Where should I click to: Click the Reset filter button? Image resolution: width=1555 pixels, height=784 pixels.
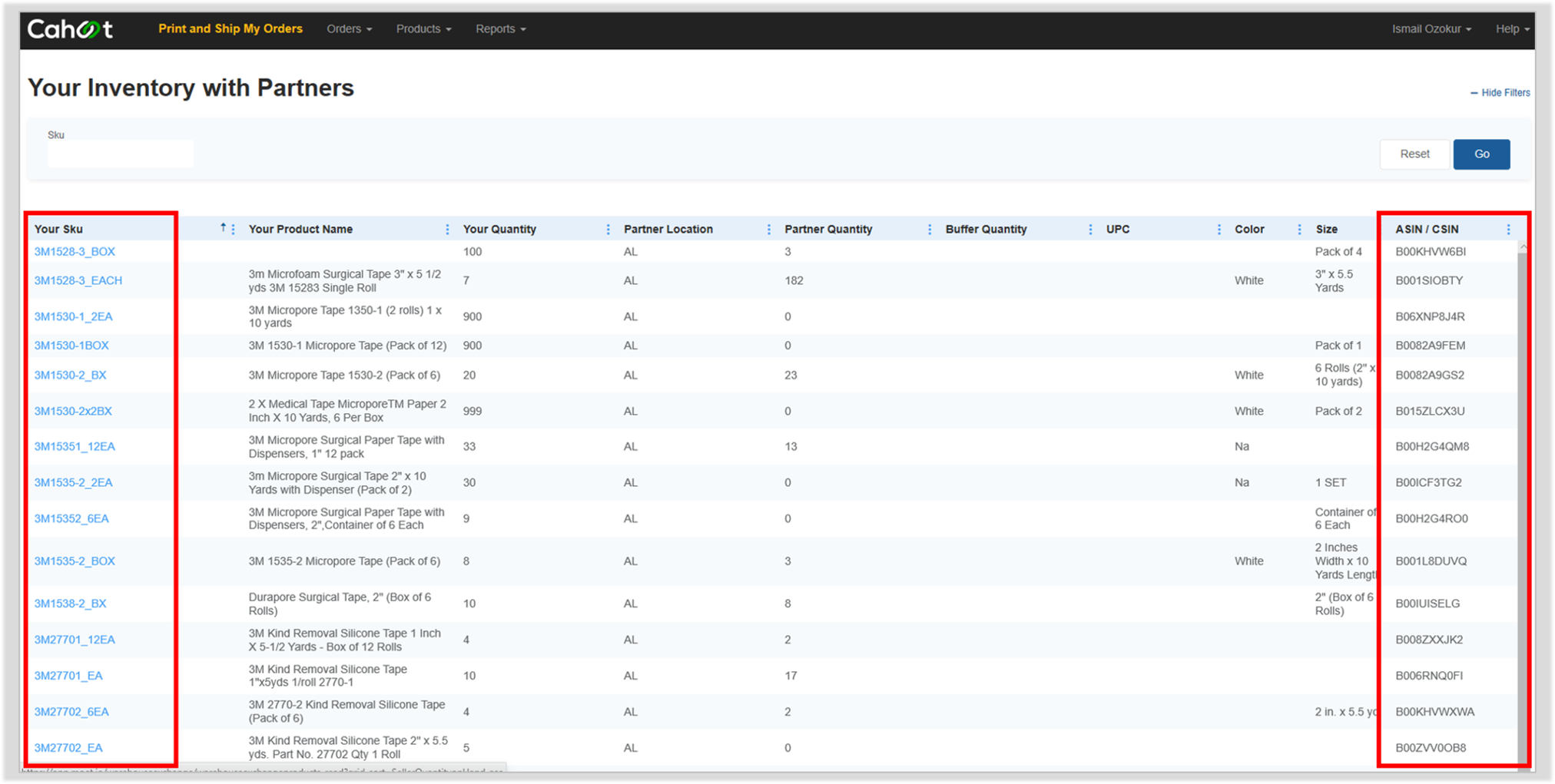[x=1414, y=154]
